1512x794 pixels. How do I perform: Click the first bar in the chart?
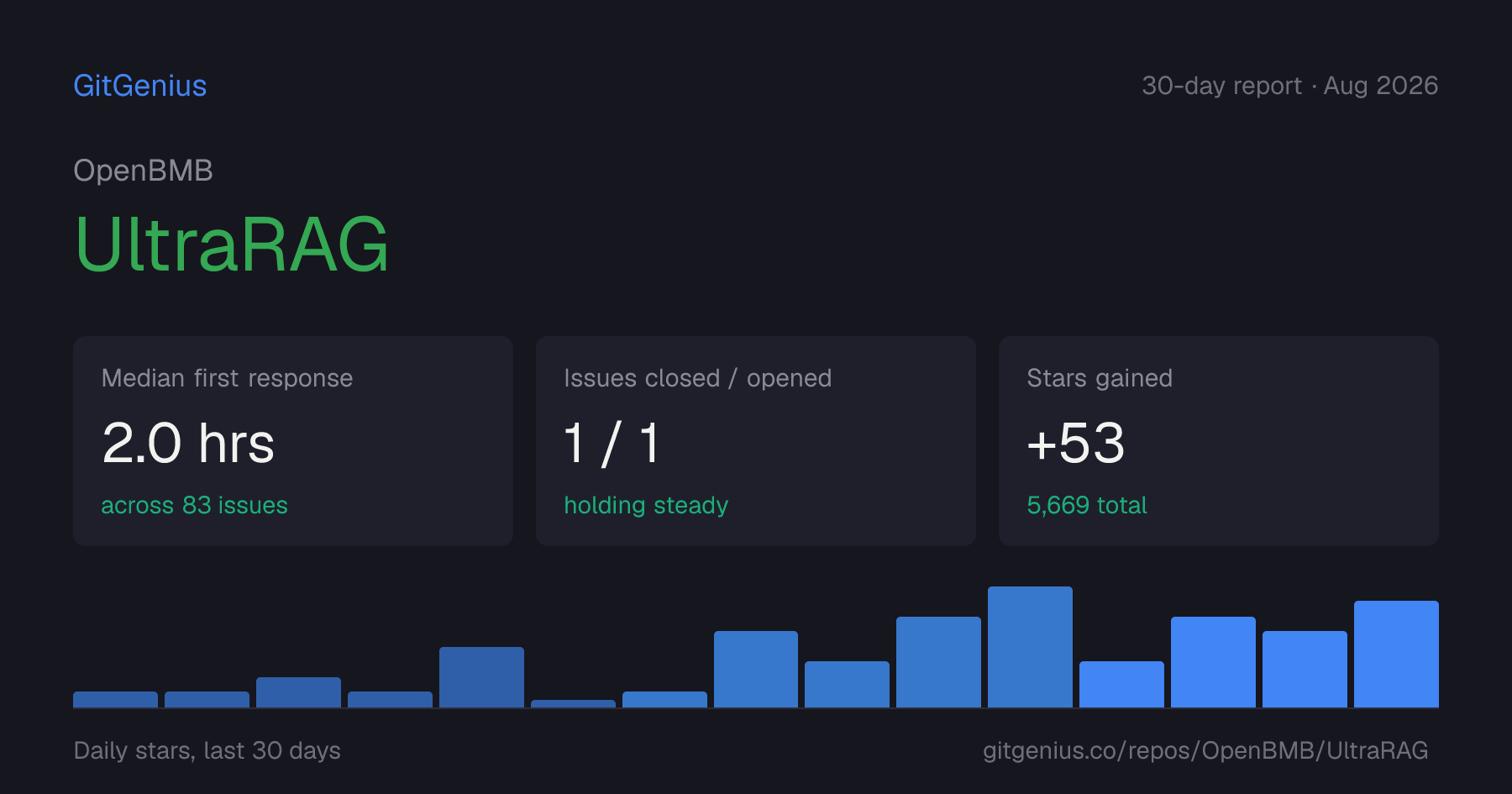point(115,699)
